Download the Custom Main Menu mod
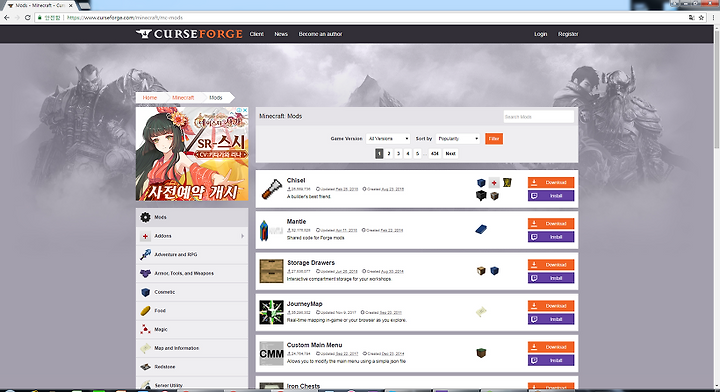 (x=551, y=347)
